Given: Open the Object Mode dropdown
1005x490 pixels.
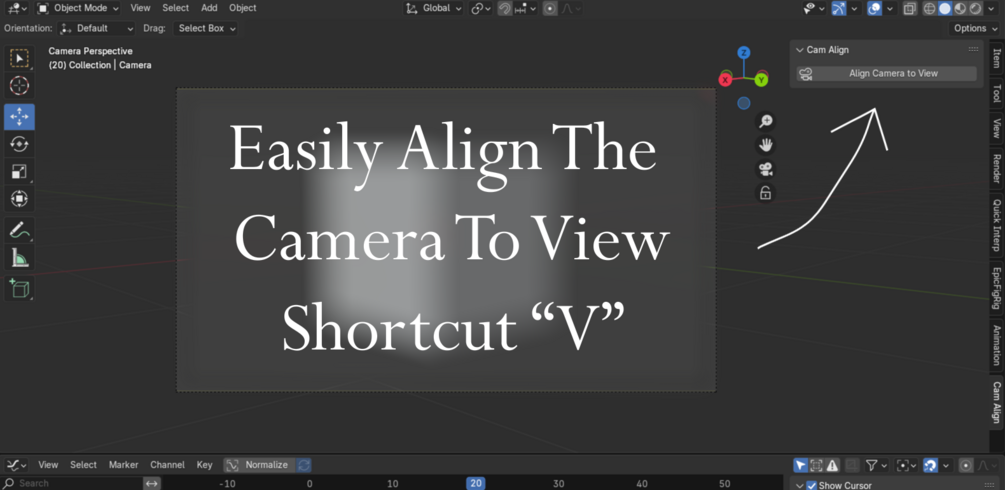Looking at the screenshot, I should tap(78, 8).
